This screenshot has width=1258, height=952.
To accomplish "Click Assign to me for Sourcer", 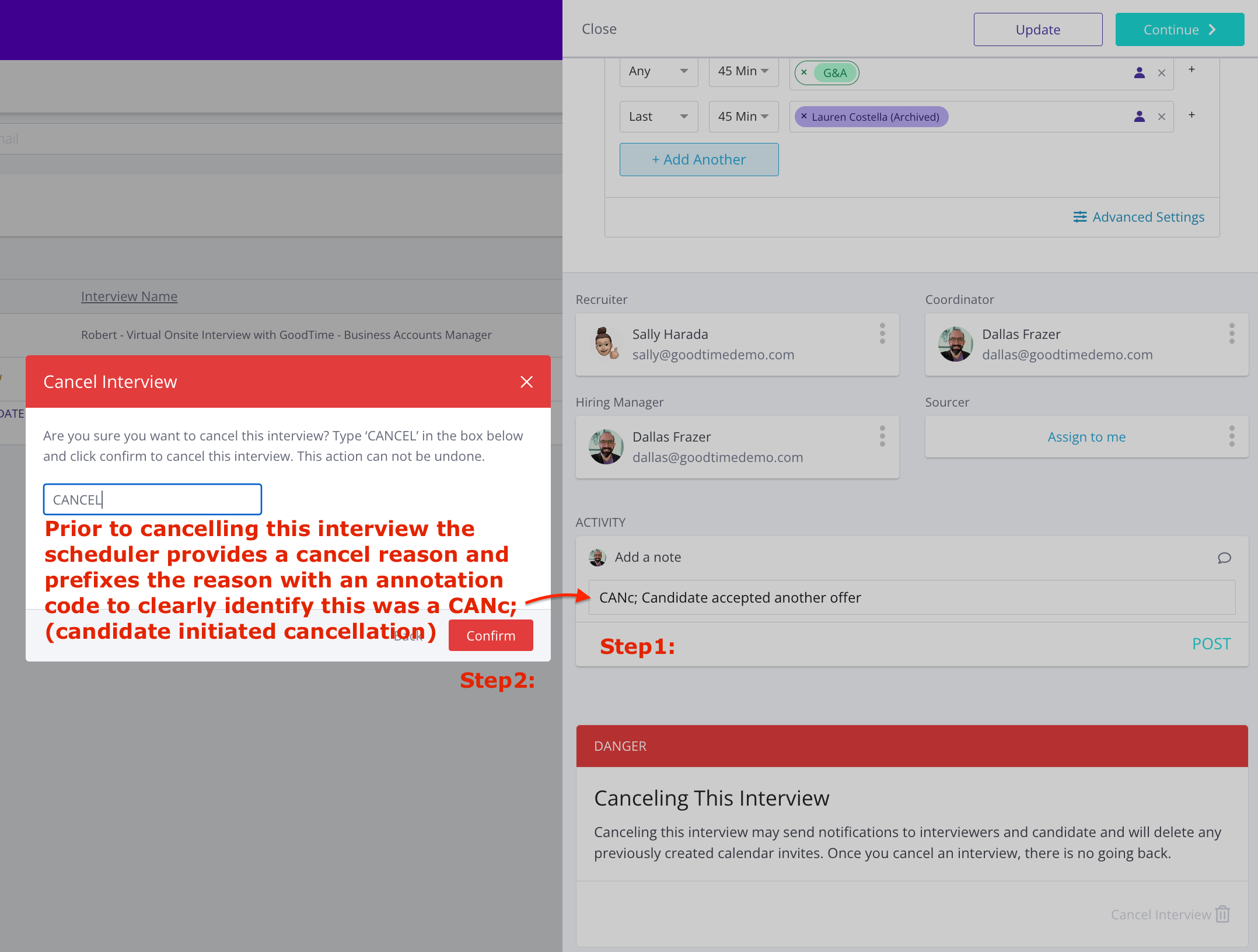I will click(x=1086, y=436).
